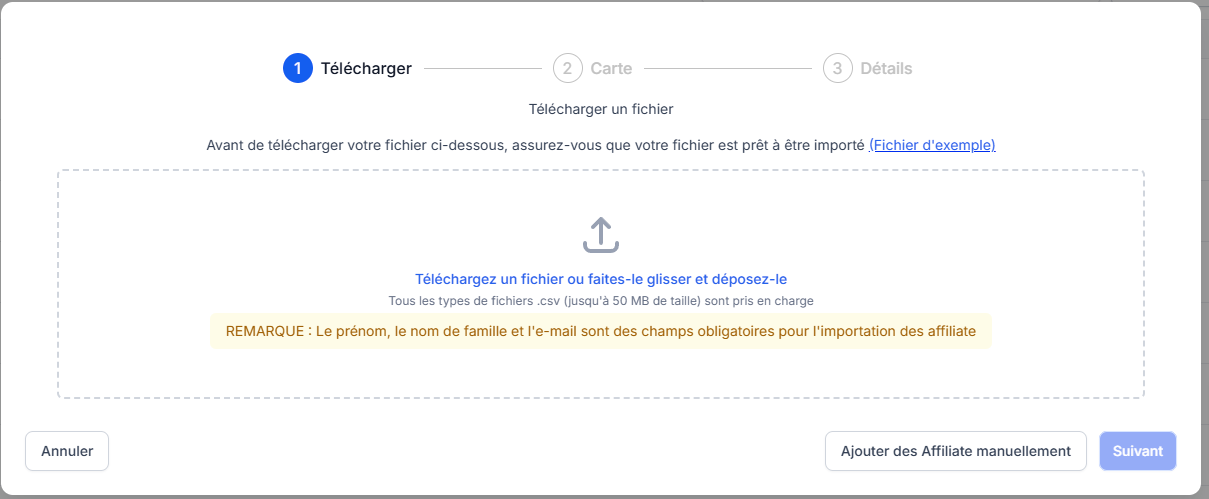The height and width of the screenshot is (499, 1209).
Task: Continue with the Suivant button
Action: pyautogui.click(x=1138, y=451)
